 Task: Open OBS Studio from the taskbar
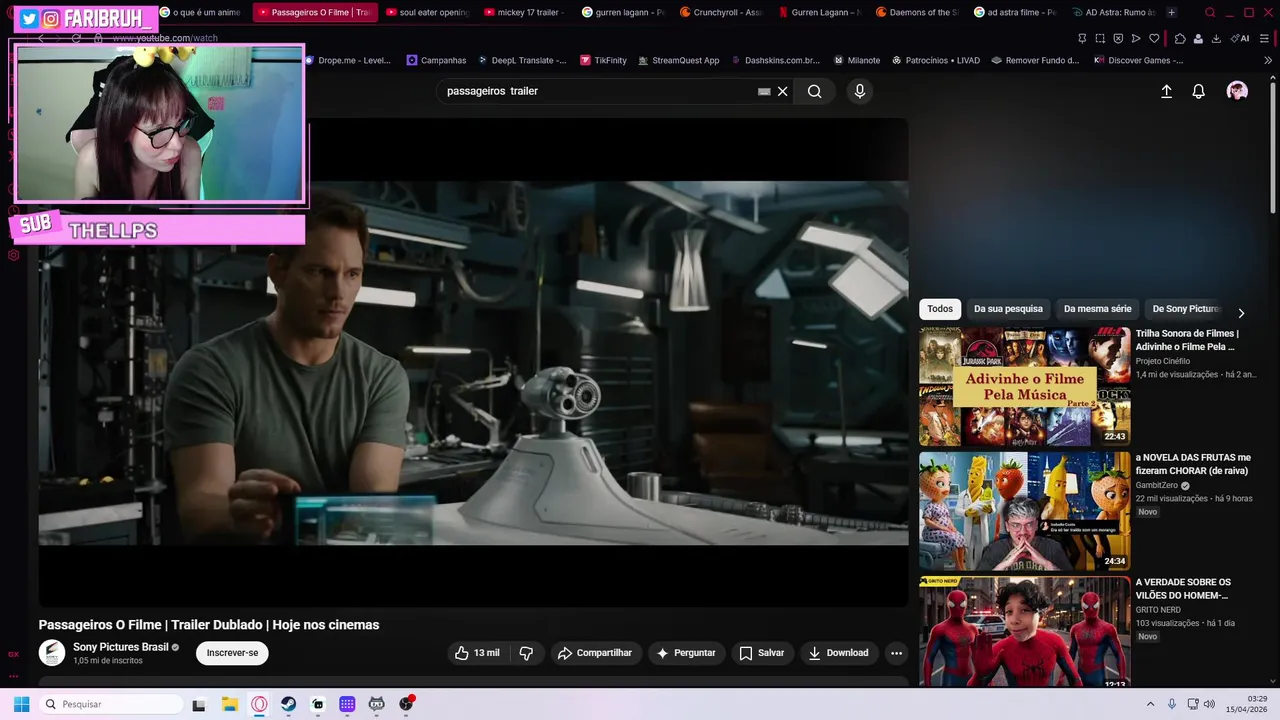(x=406, y=704)
